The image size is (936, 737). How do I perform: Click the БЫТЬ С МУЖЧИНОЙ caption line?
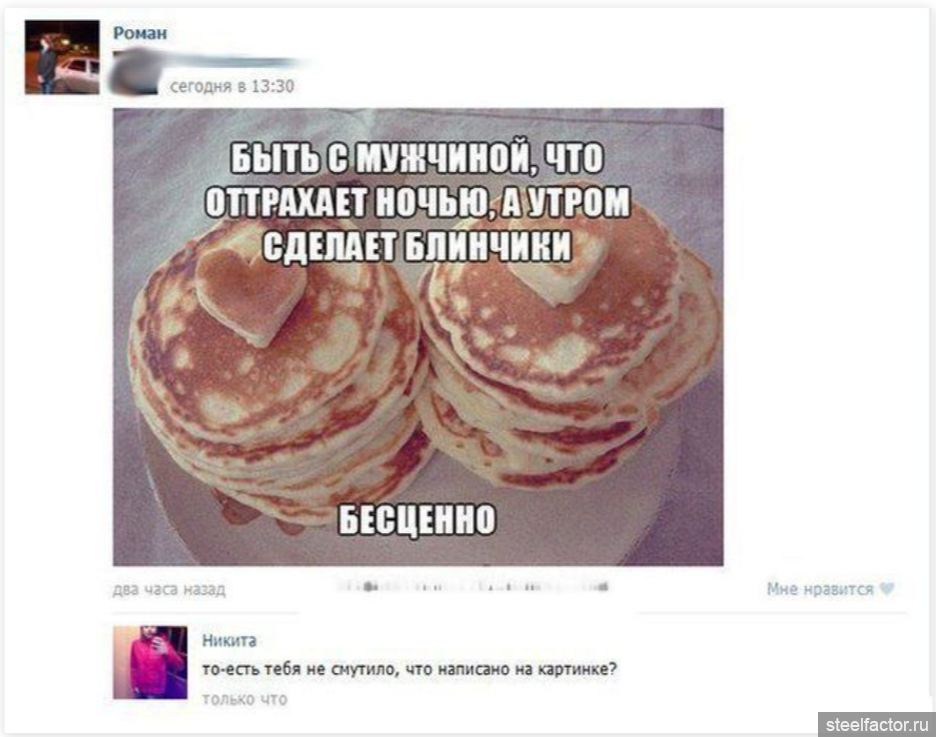click(x=417, y=158)
